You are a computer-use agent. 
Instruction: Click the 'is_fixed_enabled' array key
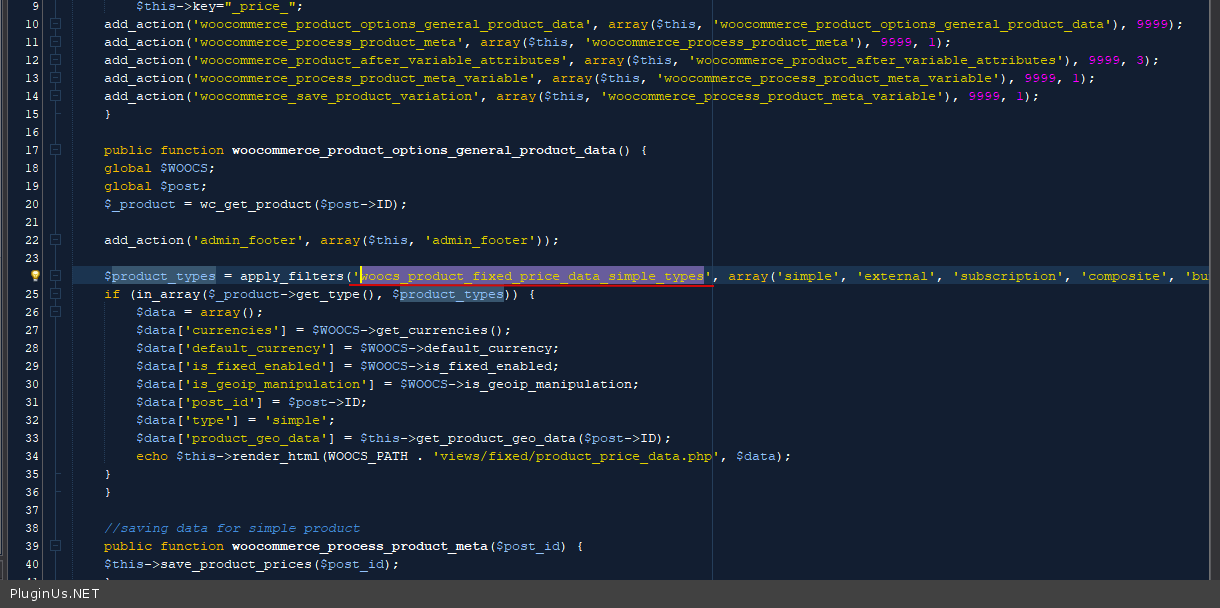(x=256, y=366)
